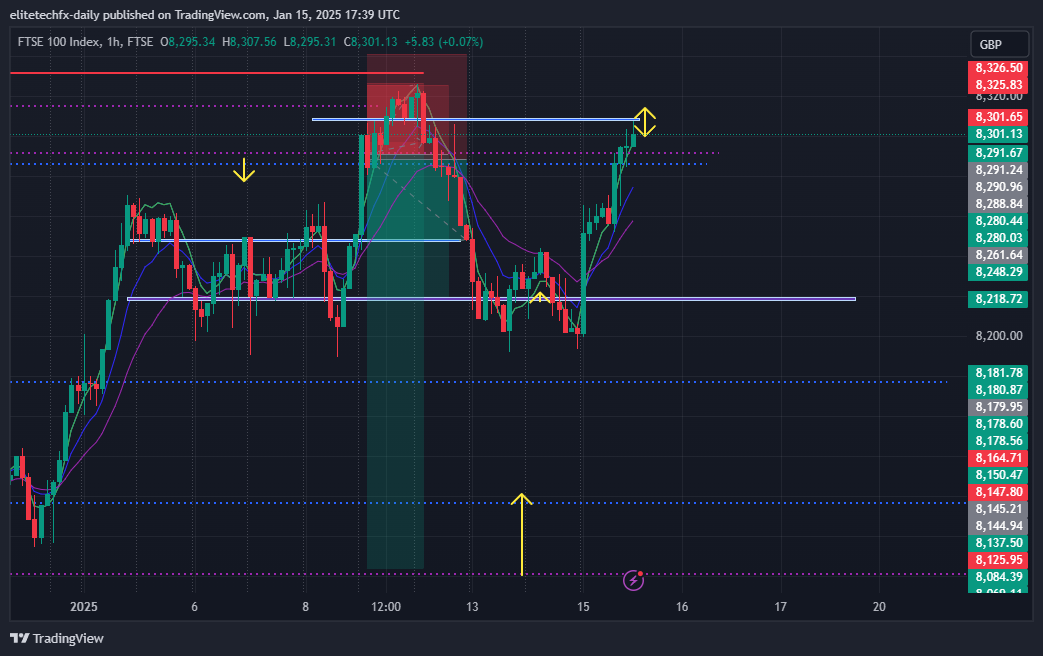The width and height of the screenshot is (1043, 656).
Task: Click the 12:00 label on time axis
Action: pos(386,607)
